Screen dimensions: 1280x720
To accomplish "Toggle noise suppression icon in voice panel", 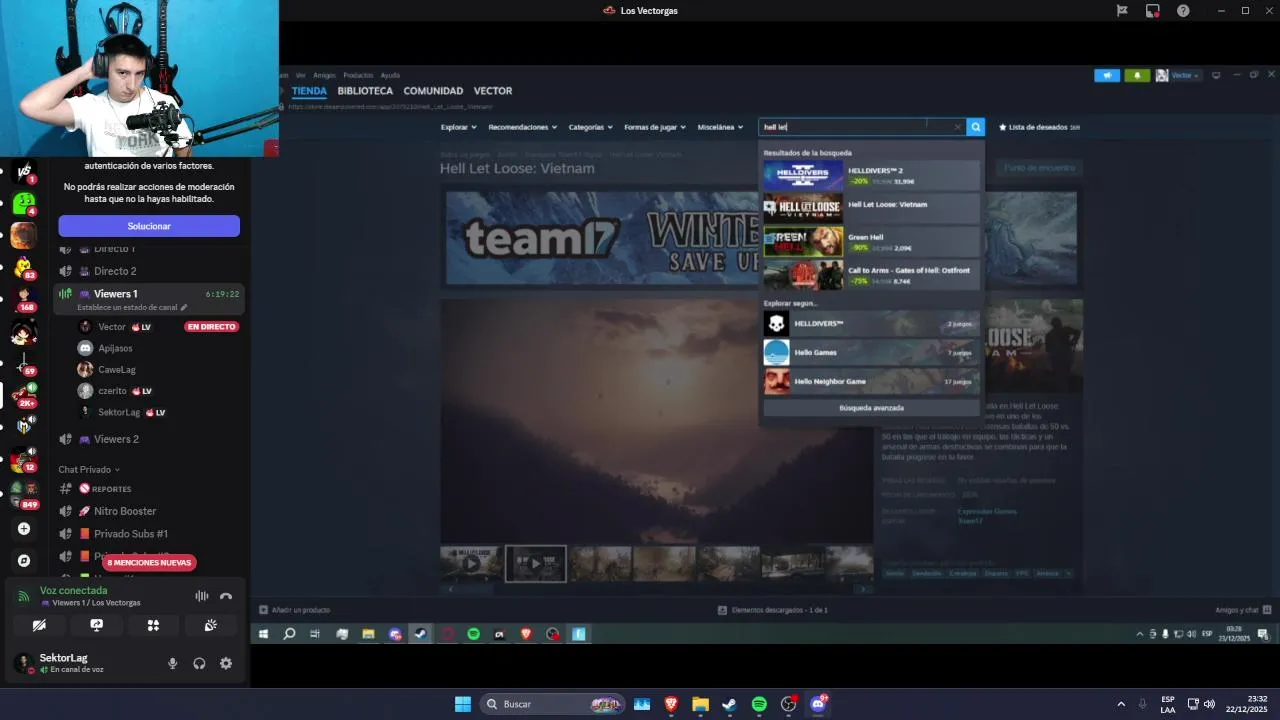I will pyautogui.click(x=202, y=596).
